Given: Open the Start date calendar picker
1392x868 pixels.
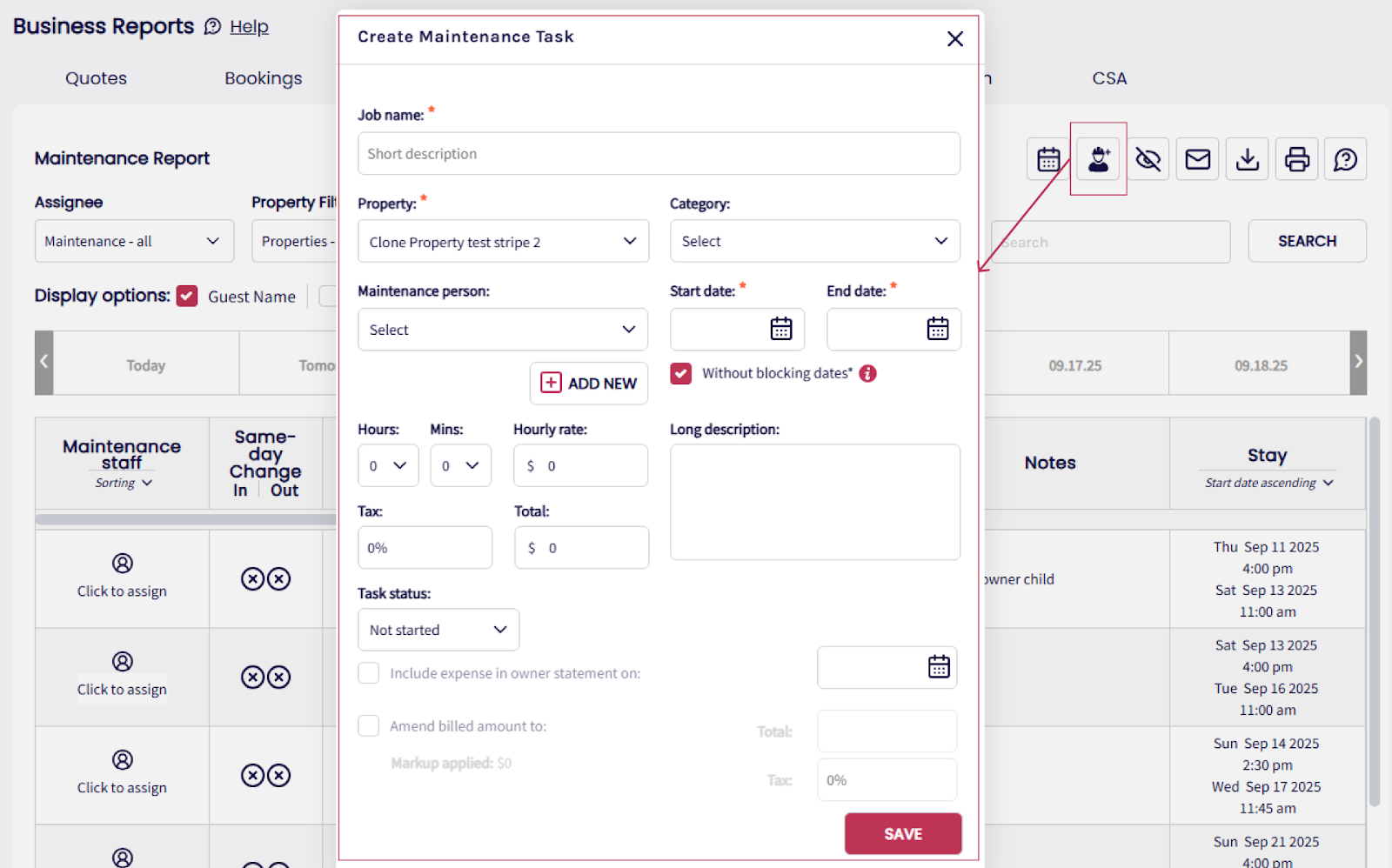Looking at the screenshot, I should [781, 329].
